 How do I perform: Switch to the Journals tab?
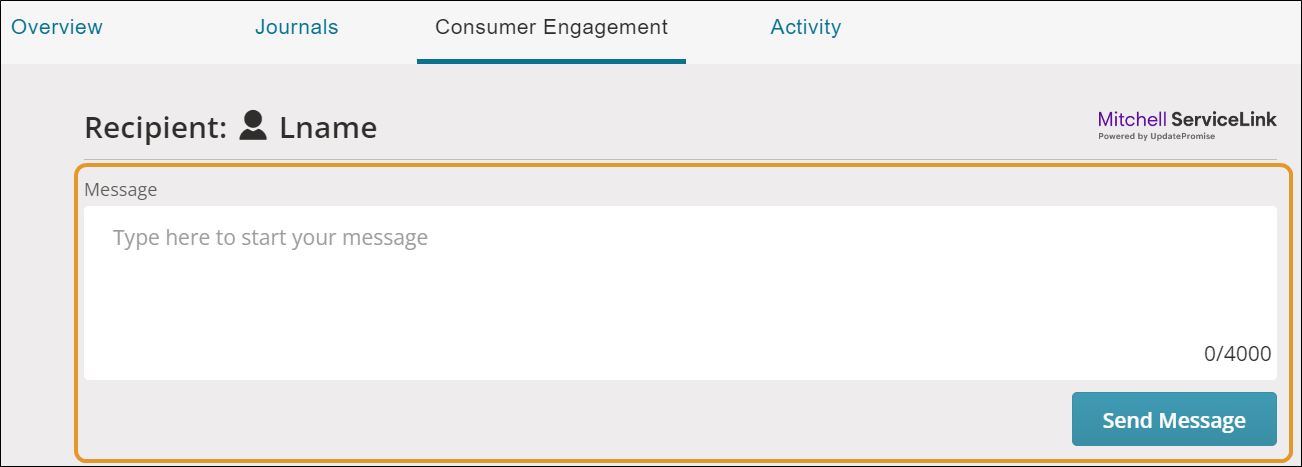pyautogui.click(x=297, y=27)
